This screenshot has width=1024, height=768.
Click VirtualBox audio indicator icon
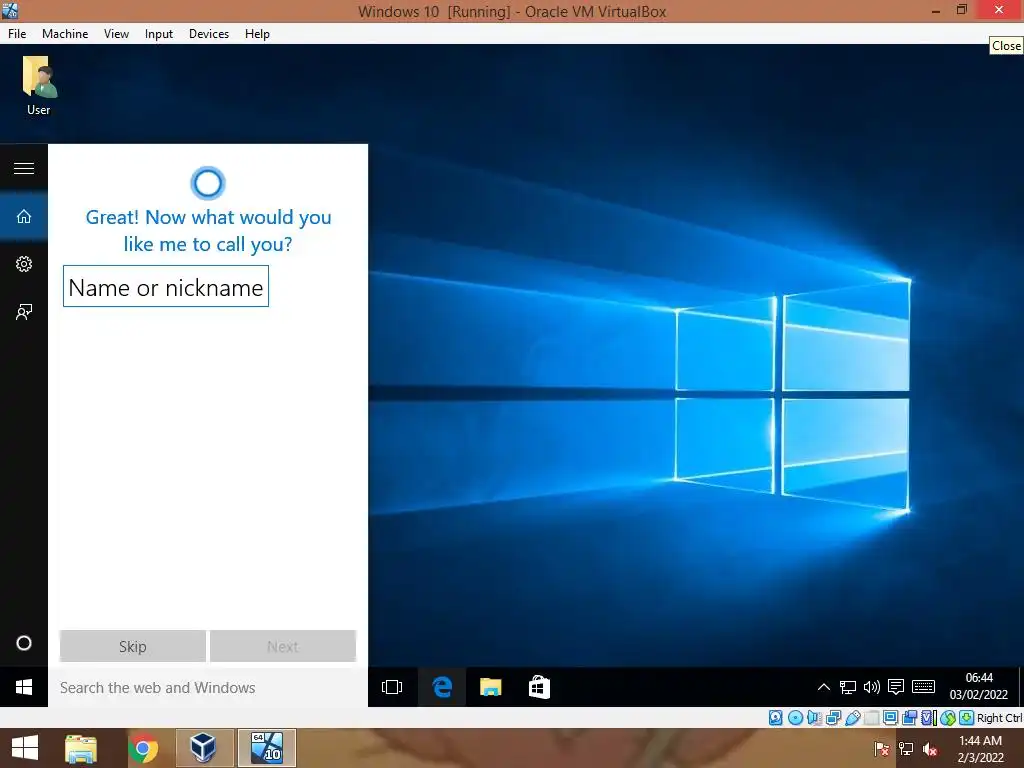tap(814, 718)
